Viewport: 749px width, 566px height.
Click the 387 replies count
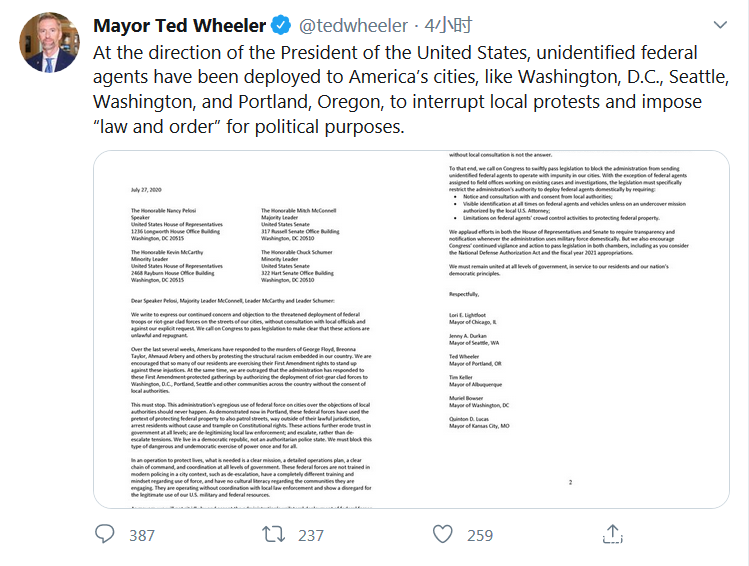click(x=142, y=536)
